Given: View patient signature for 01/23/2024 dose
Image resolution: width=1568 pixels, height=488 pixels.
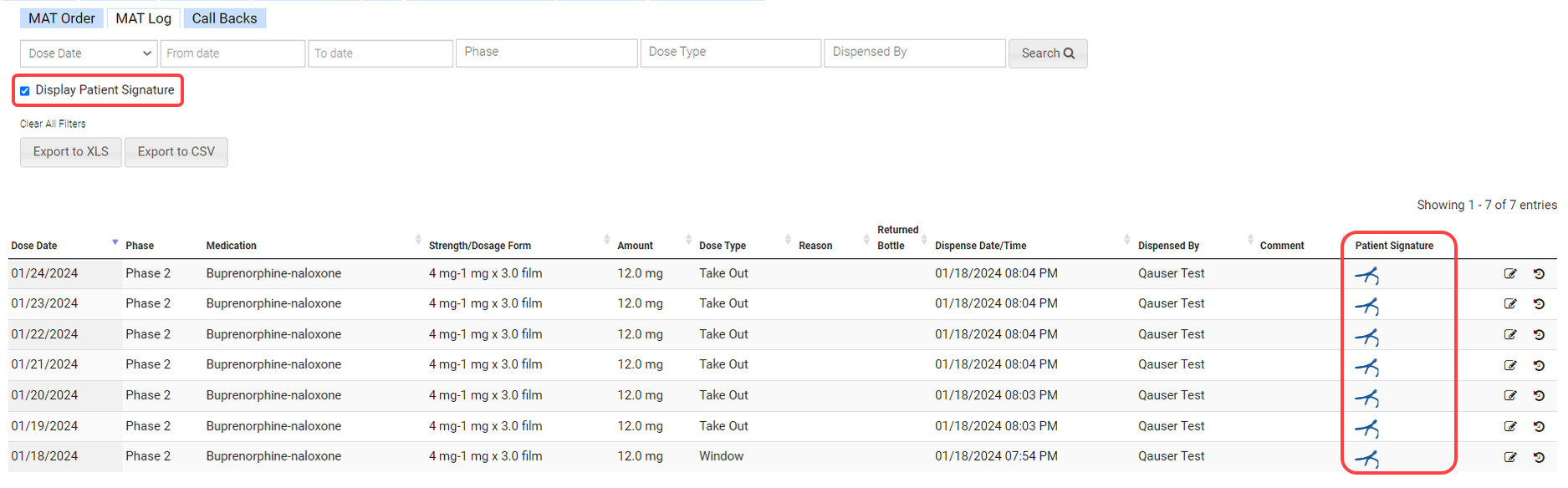Looking at the screenshot, I should 1366,306.
